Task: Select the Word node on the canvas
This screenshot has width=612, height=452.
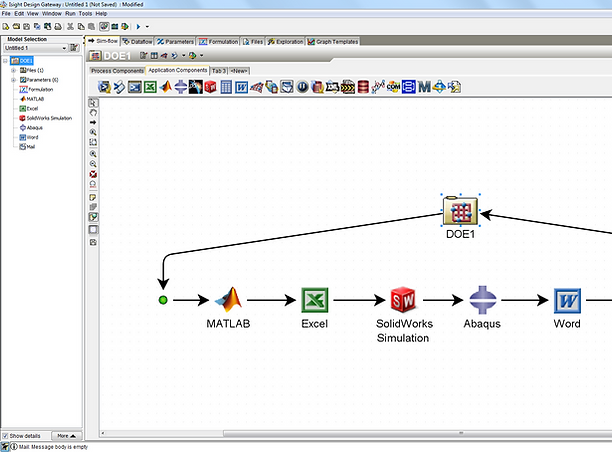Action: point(567,301)
